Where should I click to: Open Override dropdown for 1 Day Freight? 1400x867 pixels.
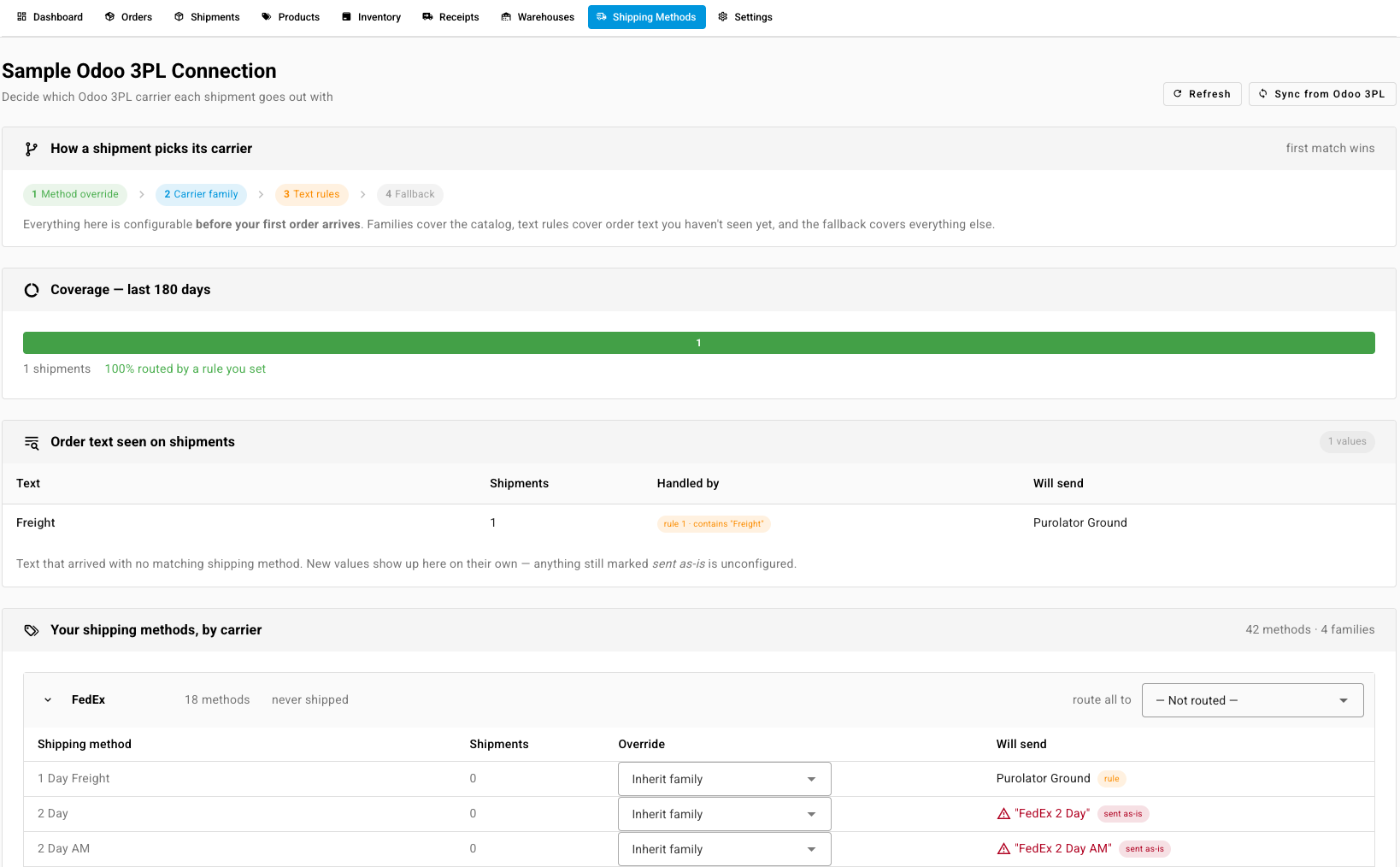724,779
